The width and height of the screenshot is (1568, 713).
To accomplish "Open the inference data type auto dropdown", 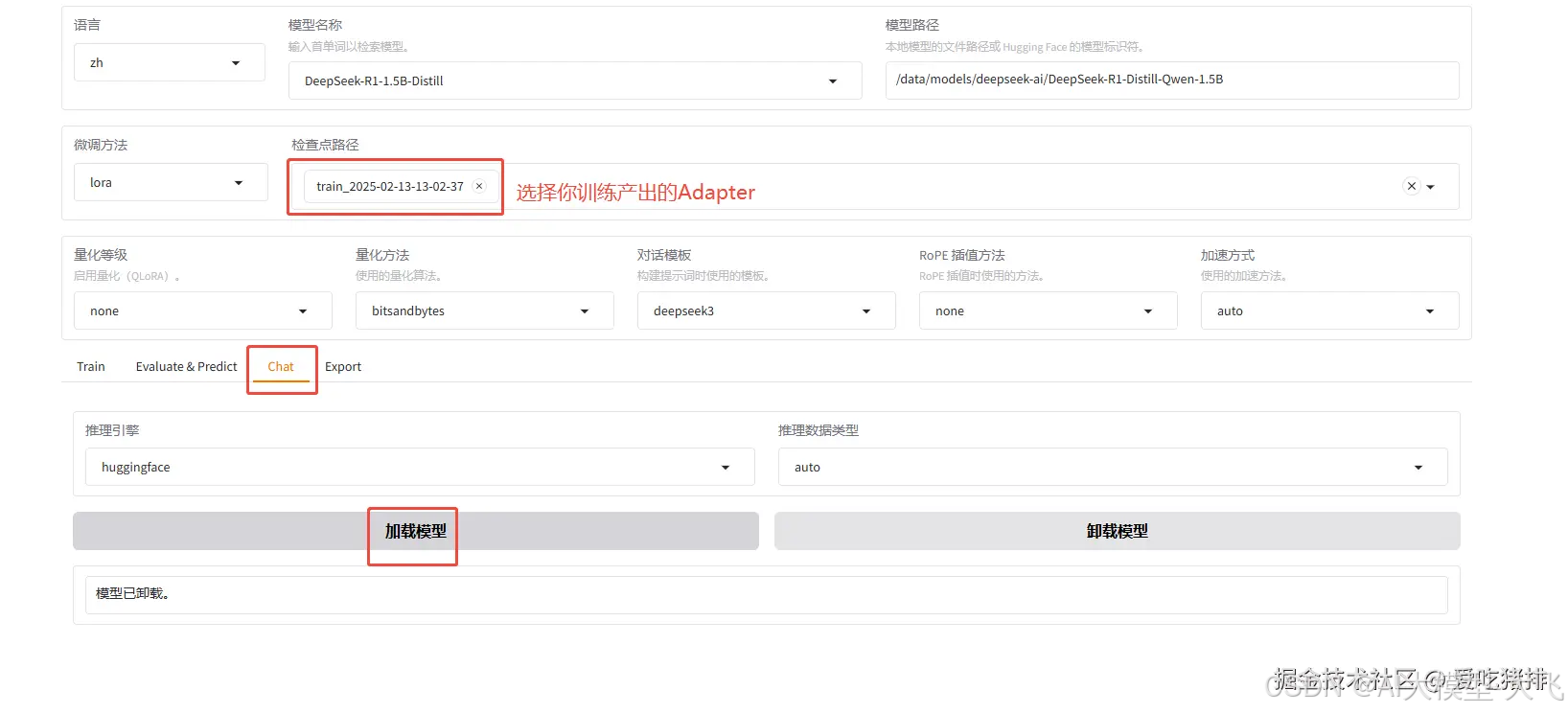I will click(x=1113, y=467).
